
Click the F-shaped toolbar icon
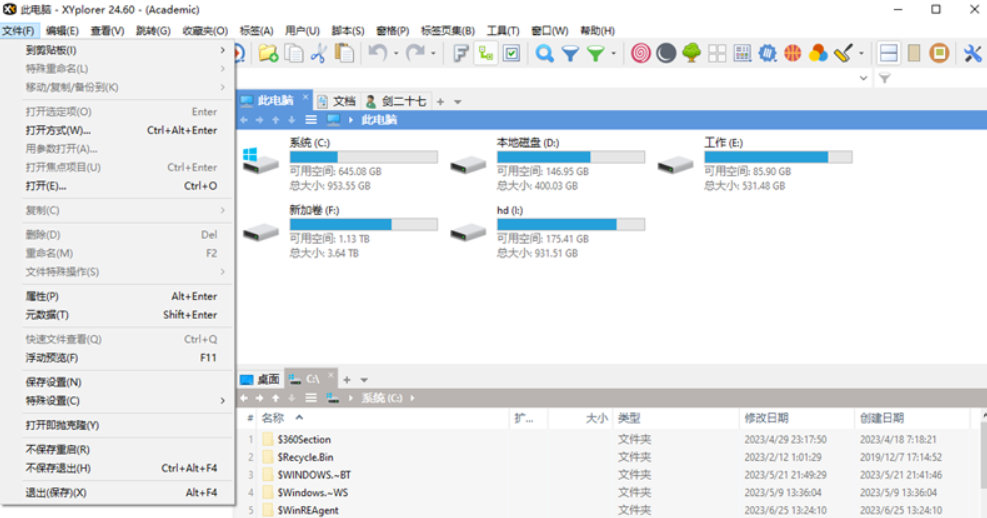461,53
